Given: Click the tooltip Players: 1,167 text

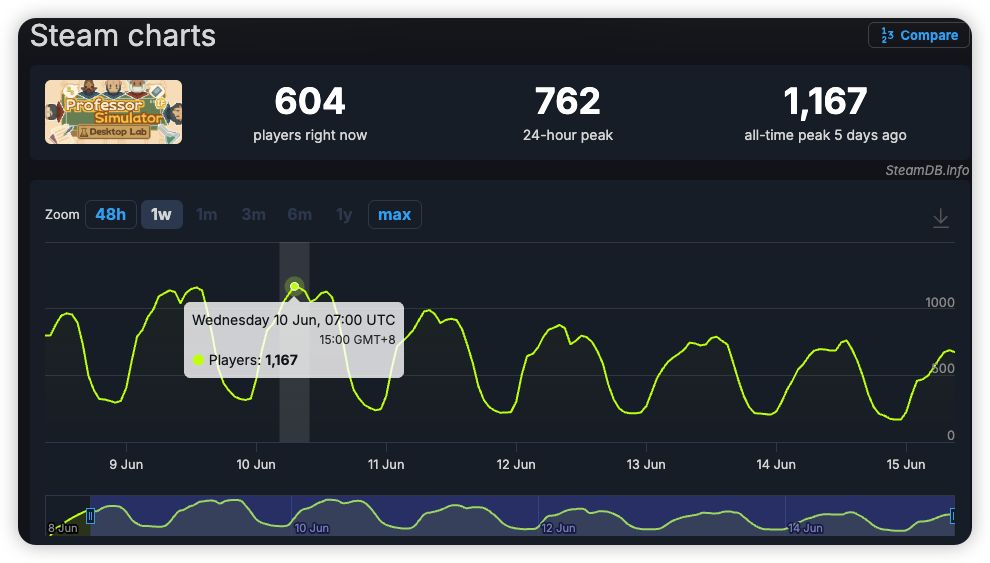Looking at the screenshot, I should 253,360.
